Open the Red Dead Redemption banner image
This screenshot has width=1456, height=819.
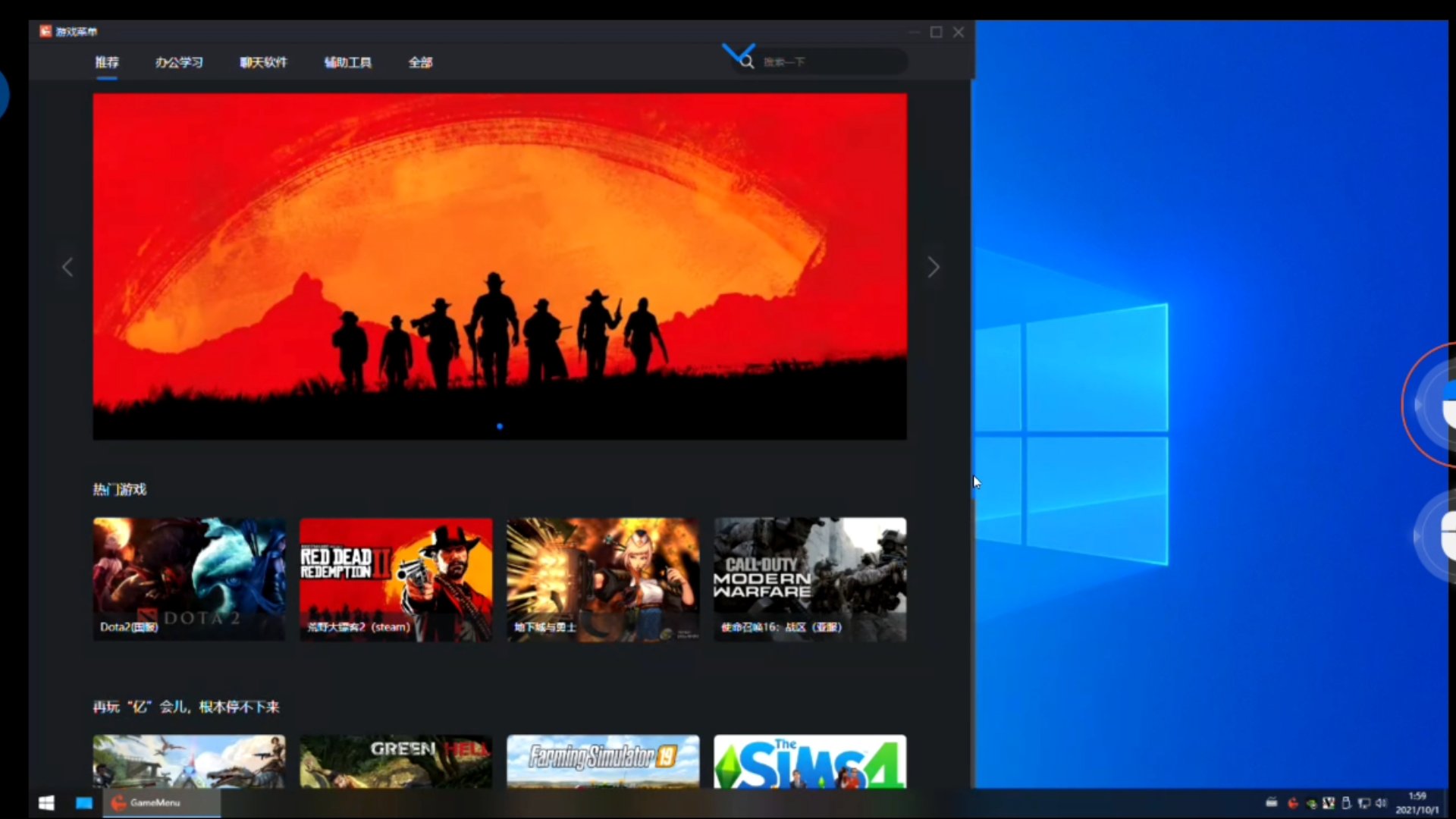click(500, 266)
